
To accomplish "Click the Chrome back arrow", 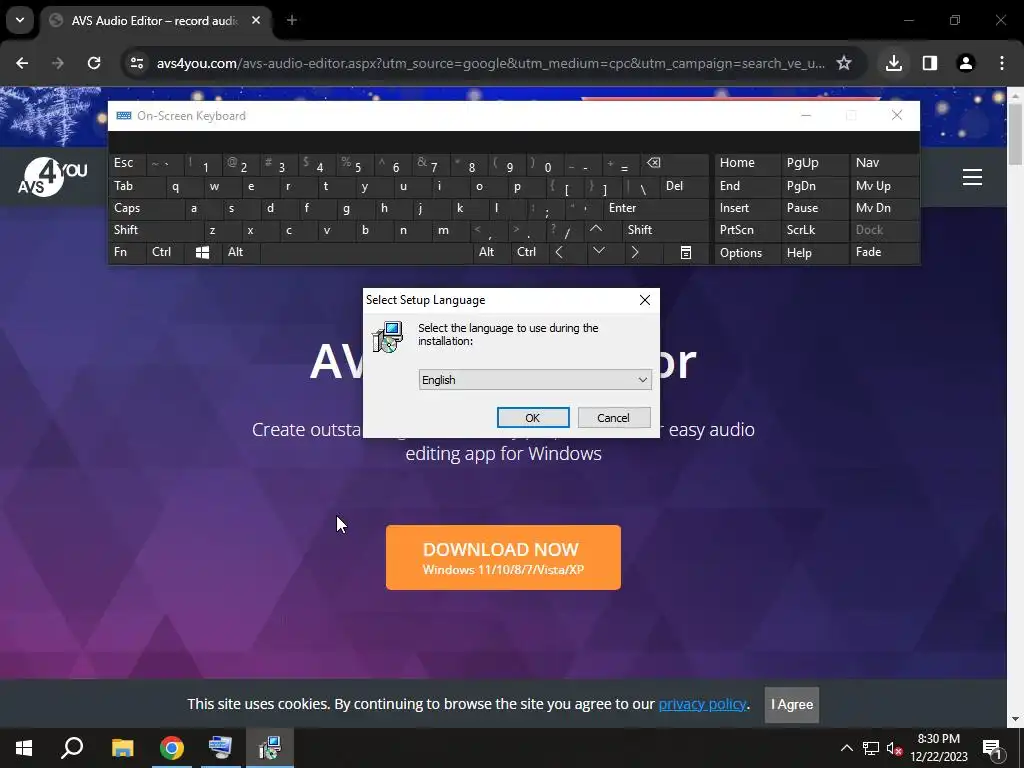I will pyautogui.click(x=22, y=63).
